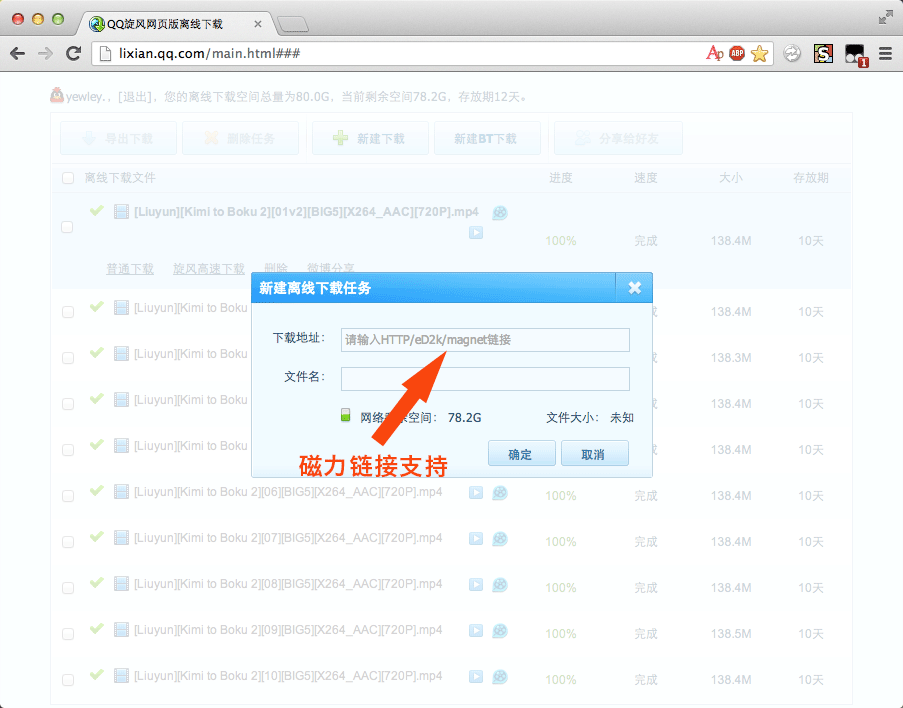Focus the file name input field
Screen dimensions: 903x708
485,379
